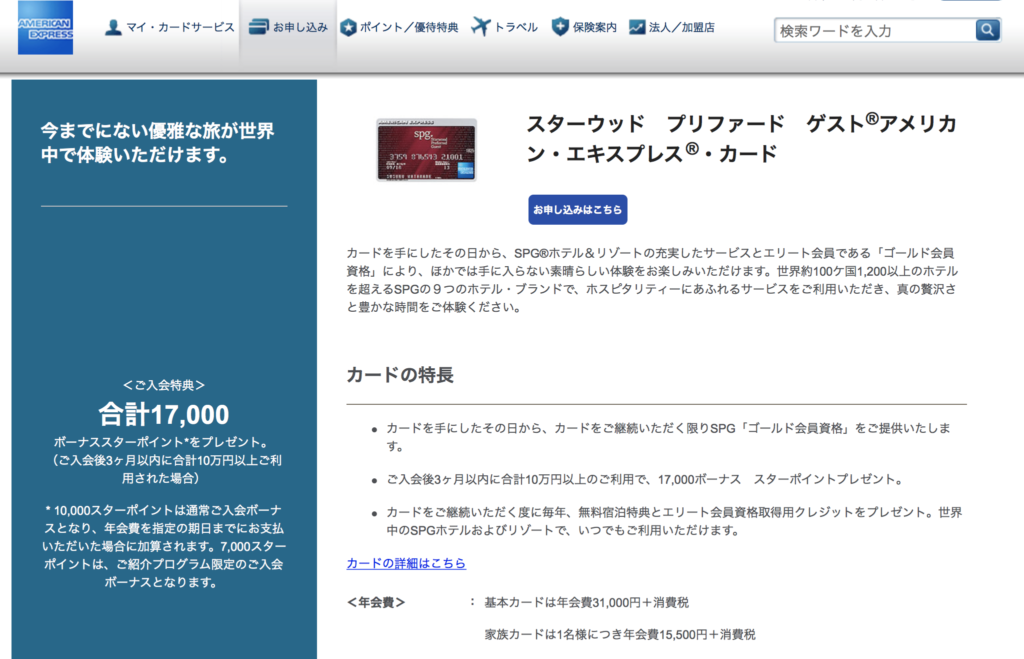
Task: Click the person icon beside マイ・カードサービス
Action: pyautogui.click(x=113, y=27)
